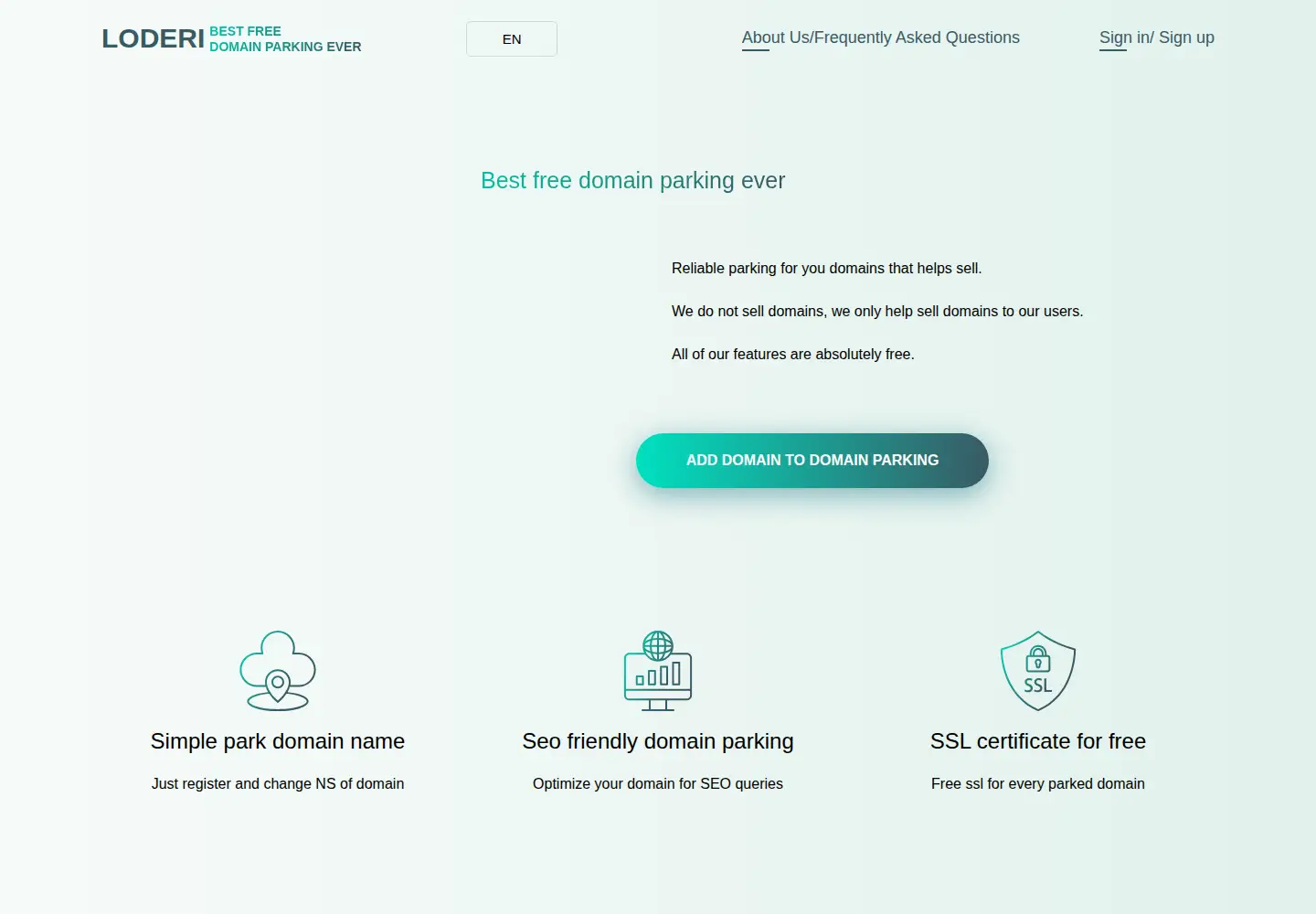Select the 'Best free domain parking ever' heading
This screenshot has height=914, width=1316.
click(633, 181)
